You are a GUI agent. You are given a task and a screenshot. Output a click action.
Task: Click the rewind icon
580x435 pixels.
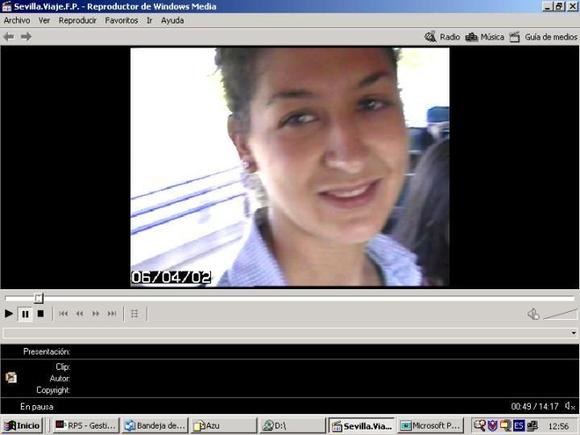click(80, 314)
